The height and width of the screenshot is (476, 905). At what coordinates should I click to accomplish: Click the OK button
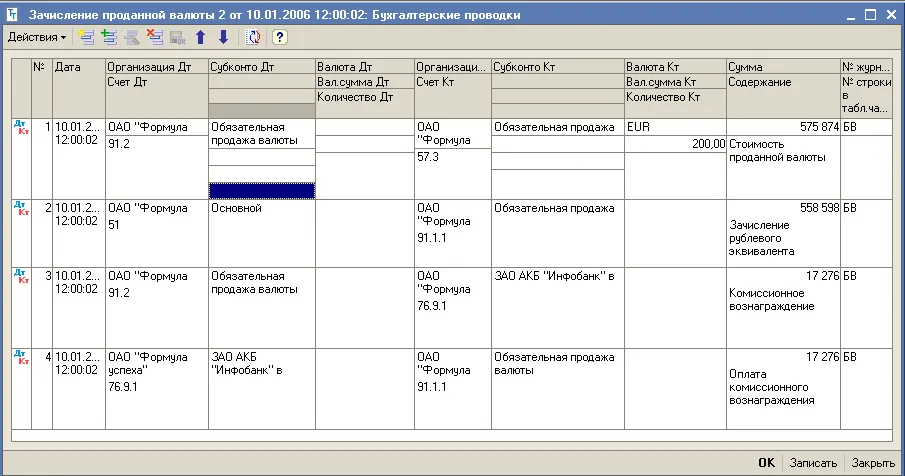pos(766,463)
